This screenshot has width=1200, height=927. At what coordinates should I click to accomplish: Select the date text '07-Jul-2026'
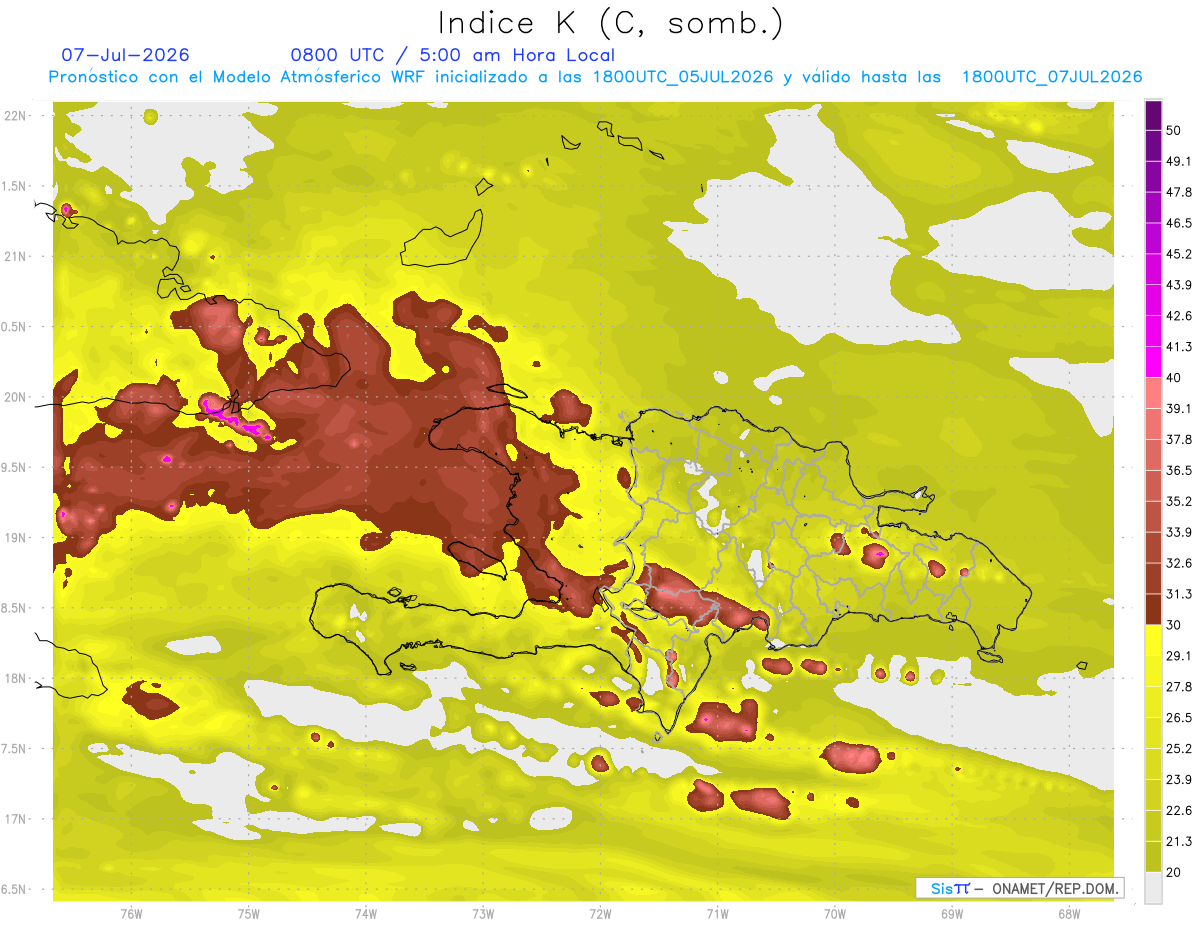point(125,55)
